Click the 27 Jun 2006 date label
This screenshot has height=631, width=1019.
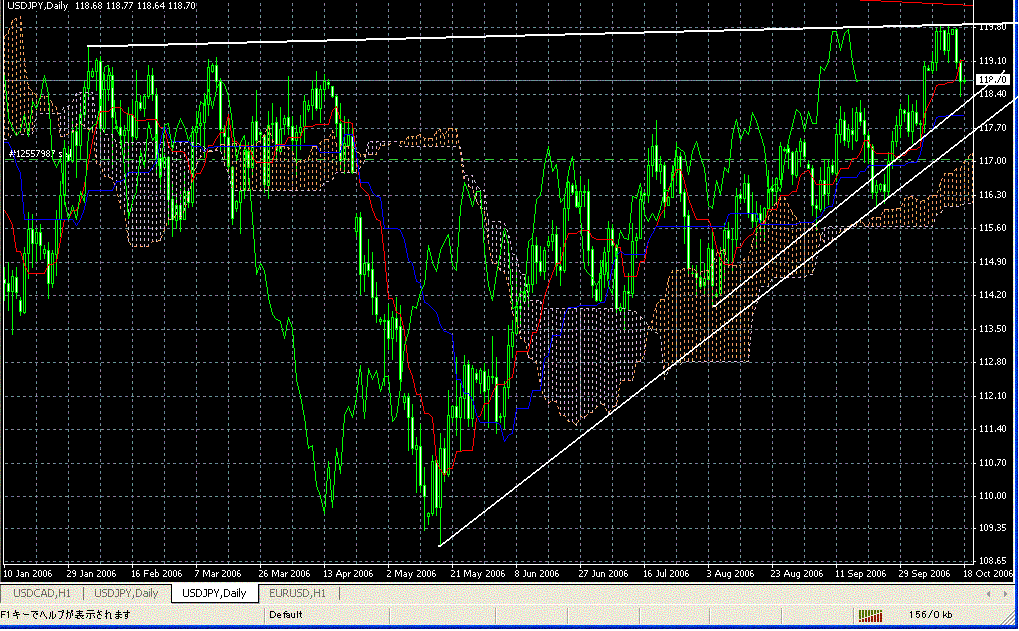[x=604, y=574]
